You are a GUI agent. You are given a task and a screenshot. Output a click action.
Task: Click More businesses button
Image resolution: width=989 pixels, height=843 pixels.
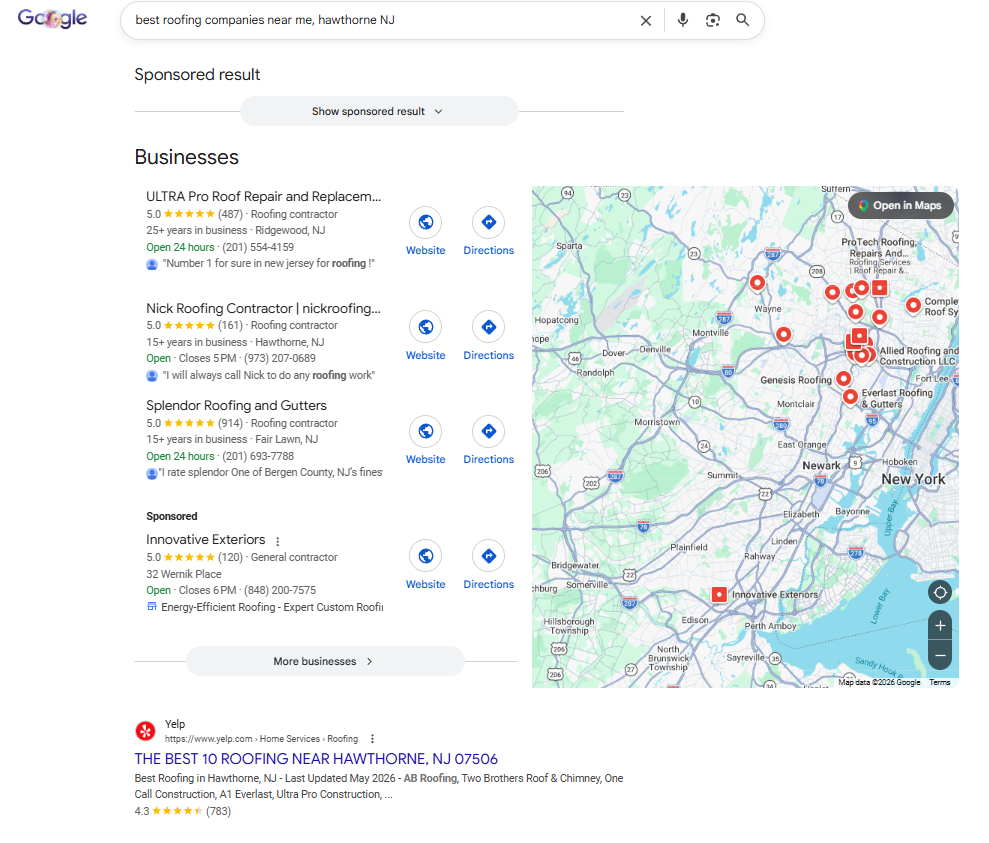325,661
